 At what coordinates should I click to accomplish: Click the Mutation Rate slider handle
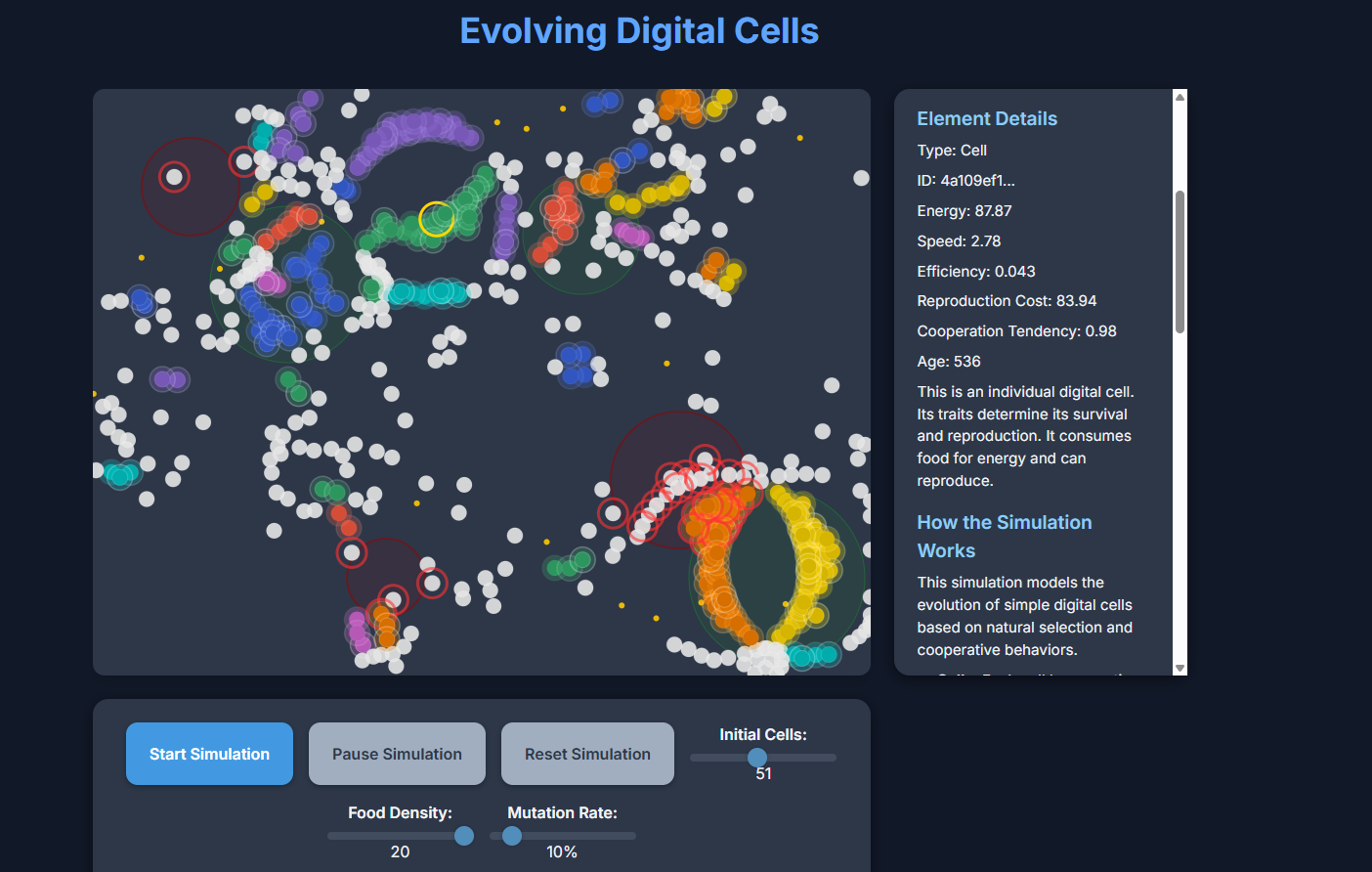click(512, 836)
